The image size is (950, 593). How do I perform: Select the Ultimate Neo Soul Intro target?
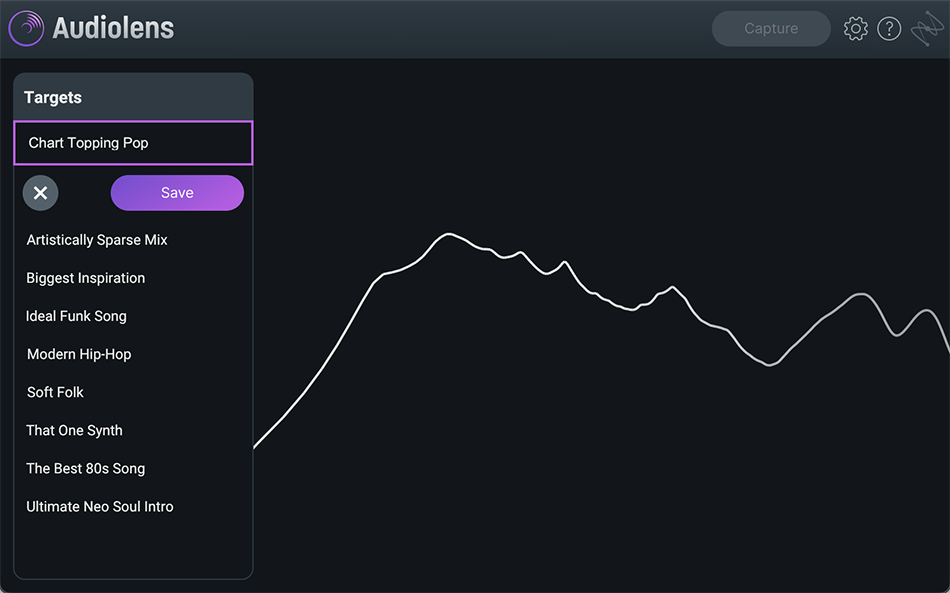pyautogui.click(x=100, y=506)
